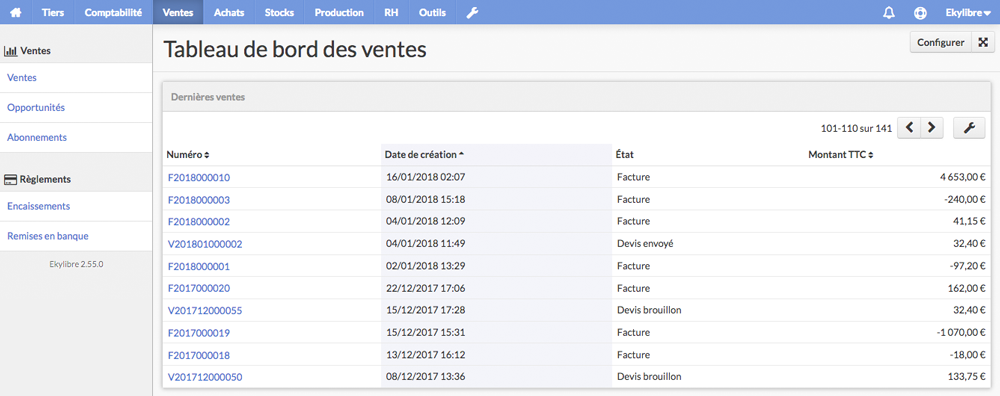Open the Tiers menu
This screenshot has width=1000, height=396.
[x=53, y=12]
